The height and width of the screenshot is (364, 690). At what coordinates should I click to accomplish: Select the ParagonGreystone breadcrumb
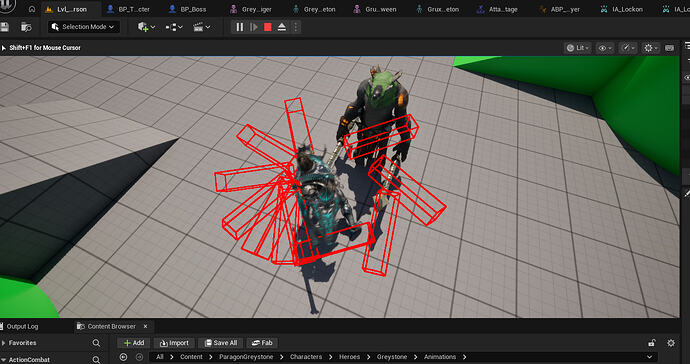246,357
